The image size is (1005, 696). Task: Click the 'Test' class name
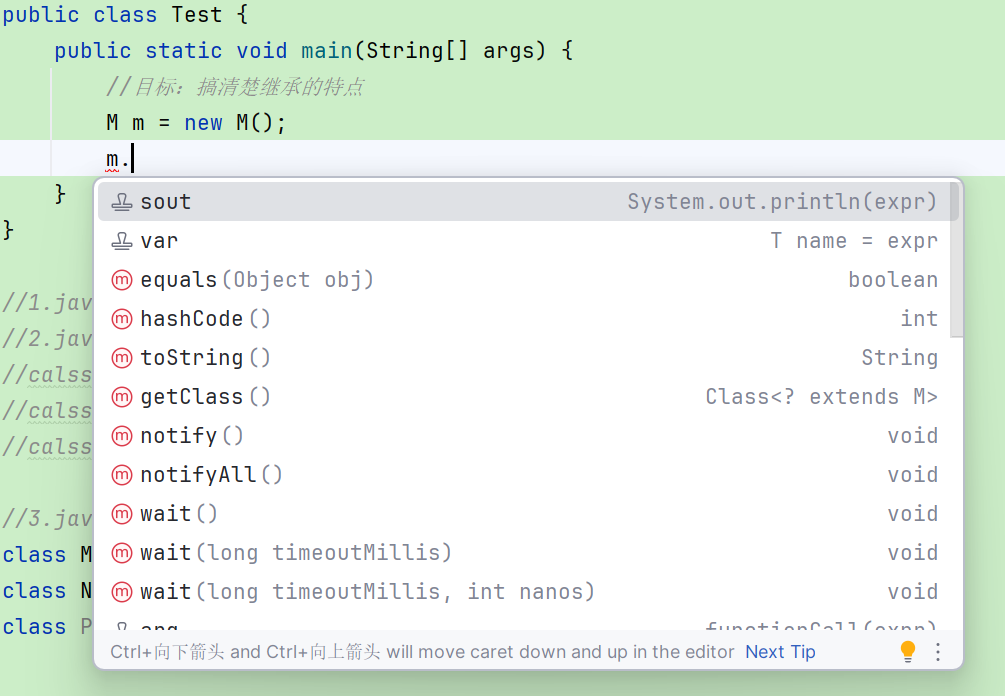point(196,15)
